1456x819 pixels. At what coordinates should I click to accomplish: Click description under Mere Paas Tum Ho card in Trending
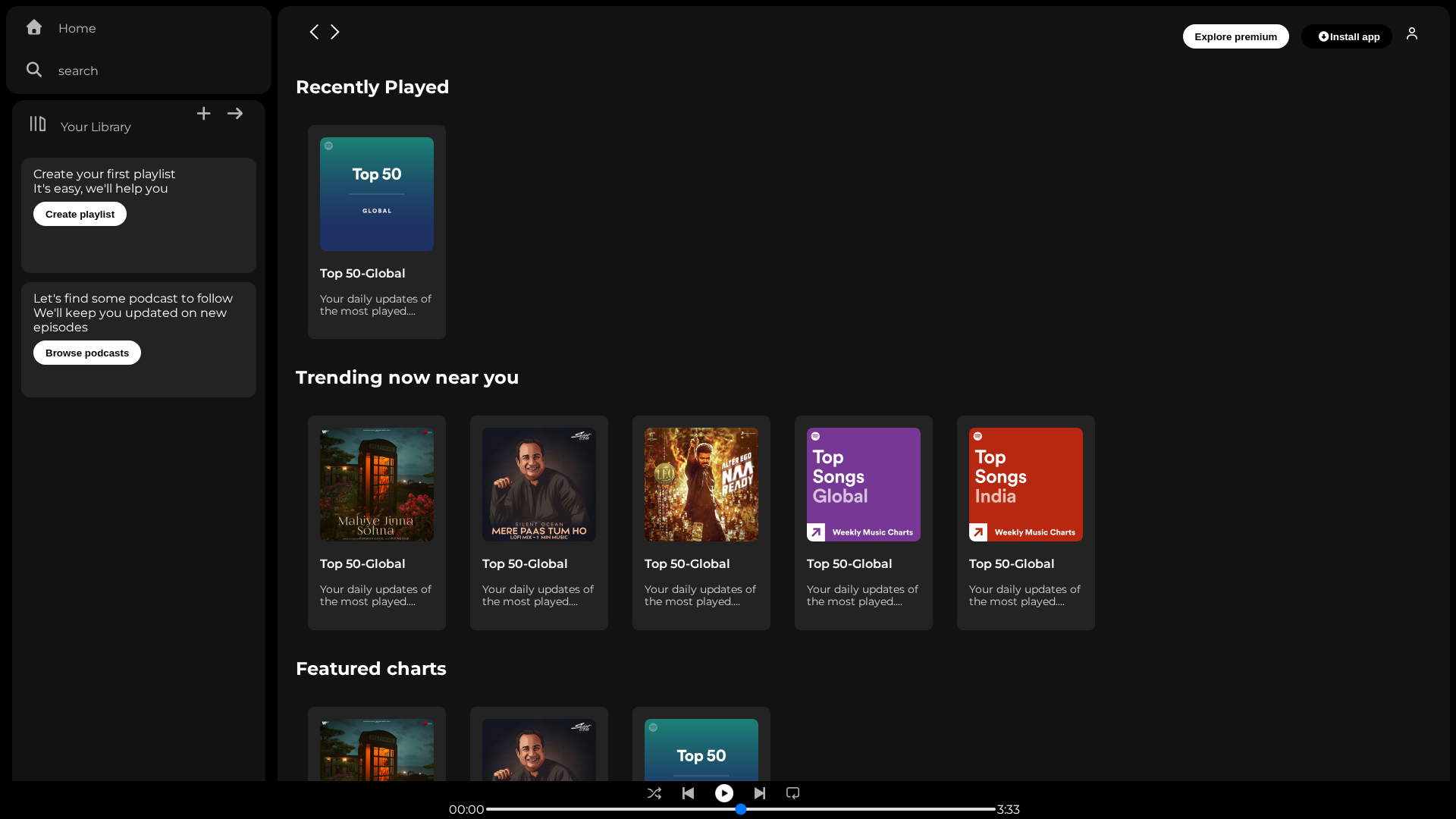click(538, 595)
